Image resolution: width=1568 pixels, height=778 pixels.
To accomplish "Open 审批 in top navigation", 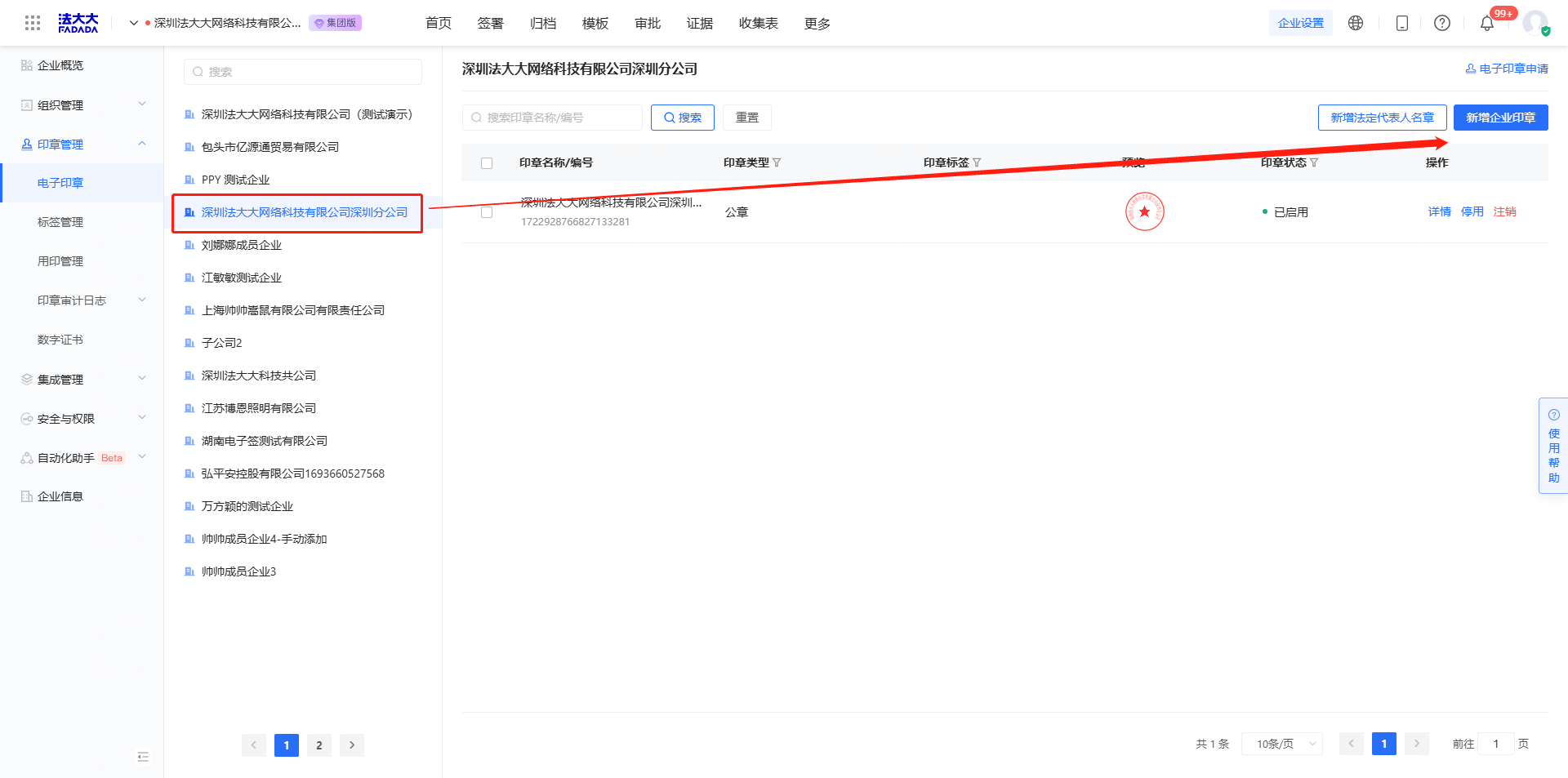I will (648, 23).
